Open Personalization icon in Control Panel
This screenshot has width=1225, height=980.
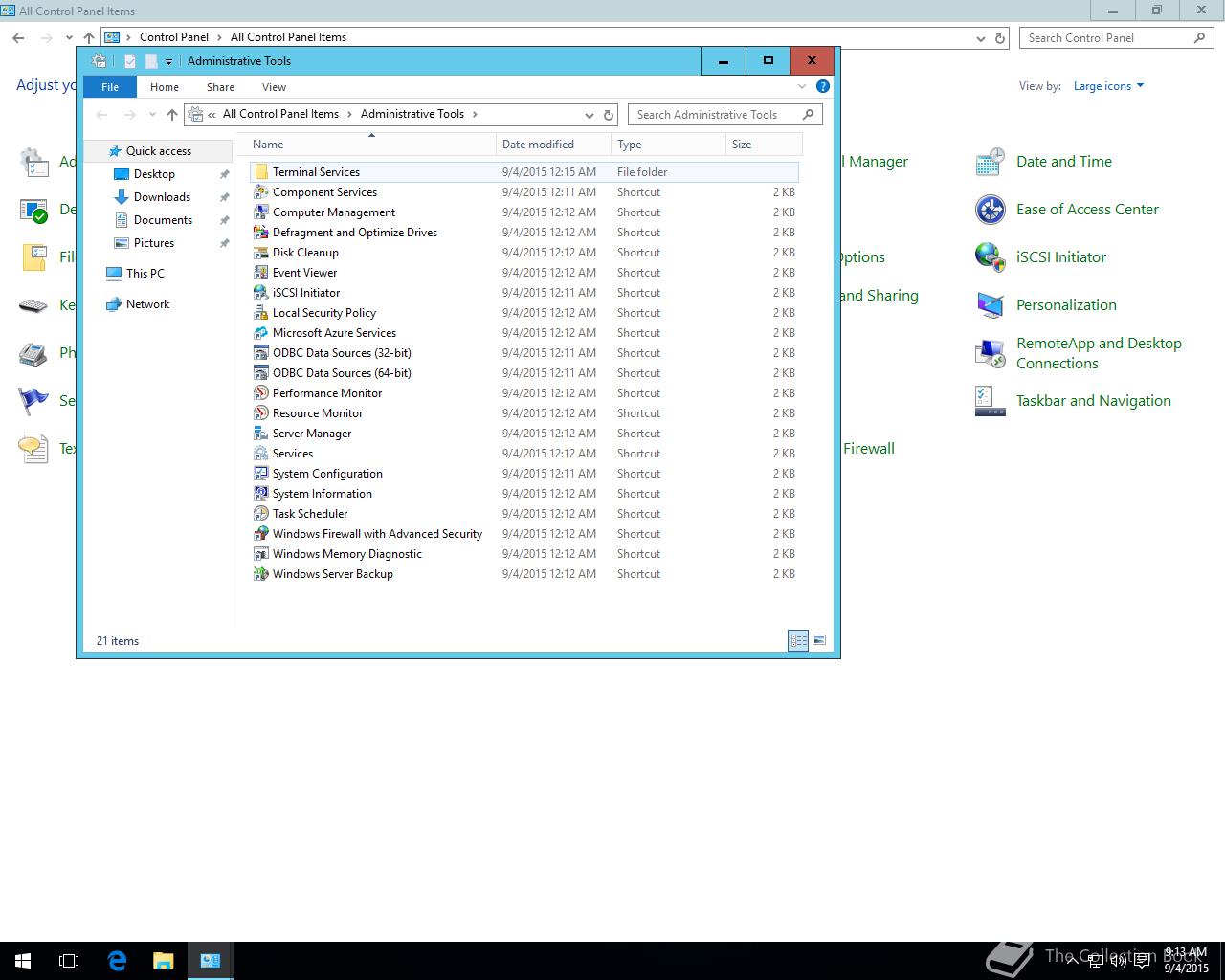coord(990,305)
